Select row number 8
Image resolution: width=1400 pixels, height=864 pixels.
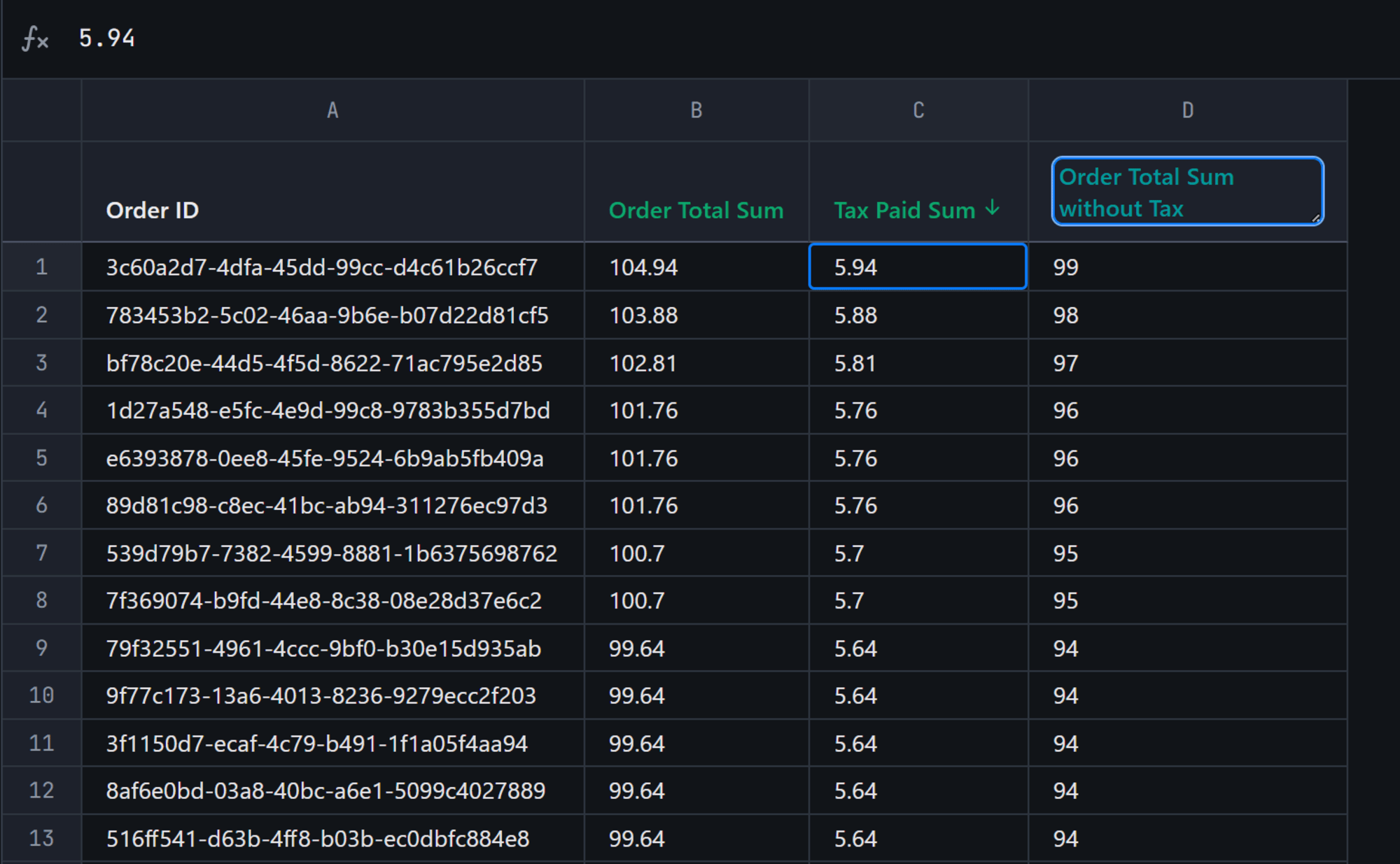(x=41, y=600)
